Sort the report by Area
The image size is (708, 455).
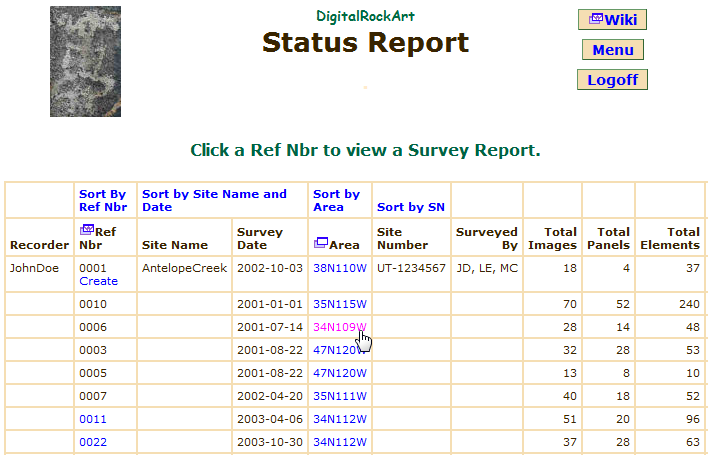[x=336, y=200]
